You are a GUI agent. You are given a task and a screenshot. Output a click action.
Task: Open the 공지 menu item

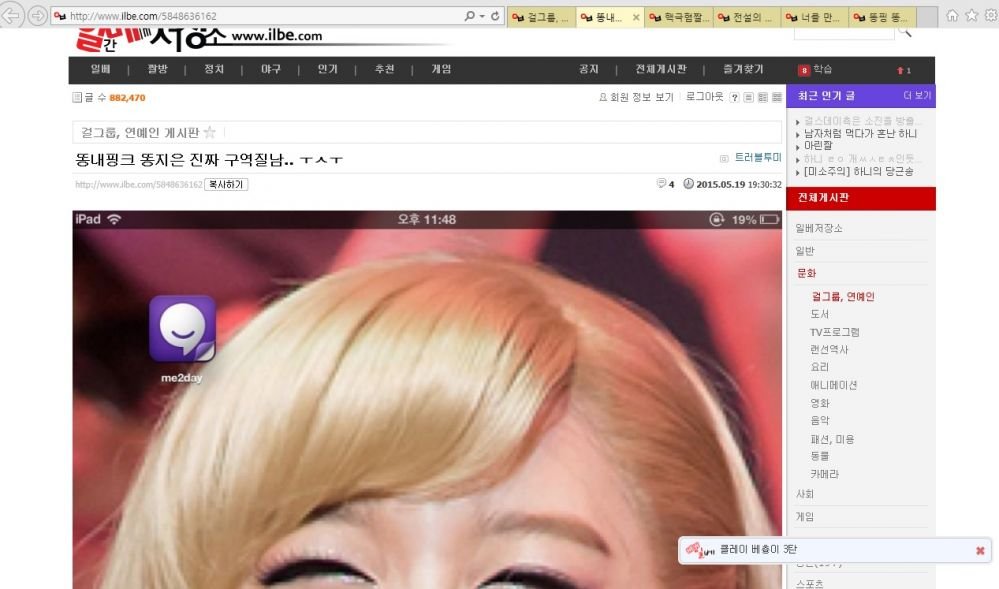click(588, 69)
